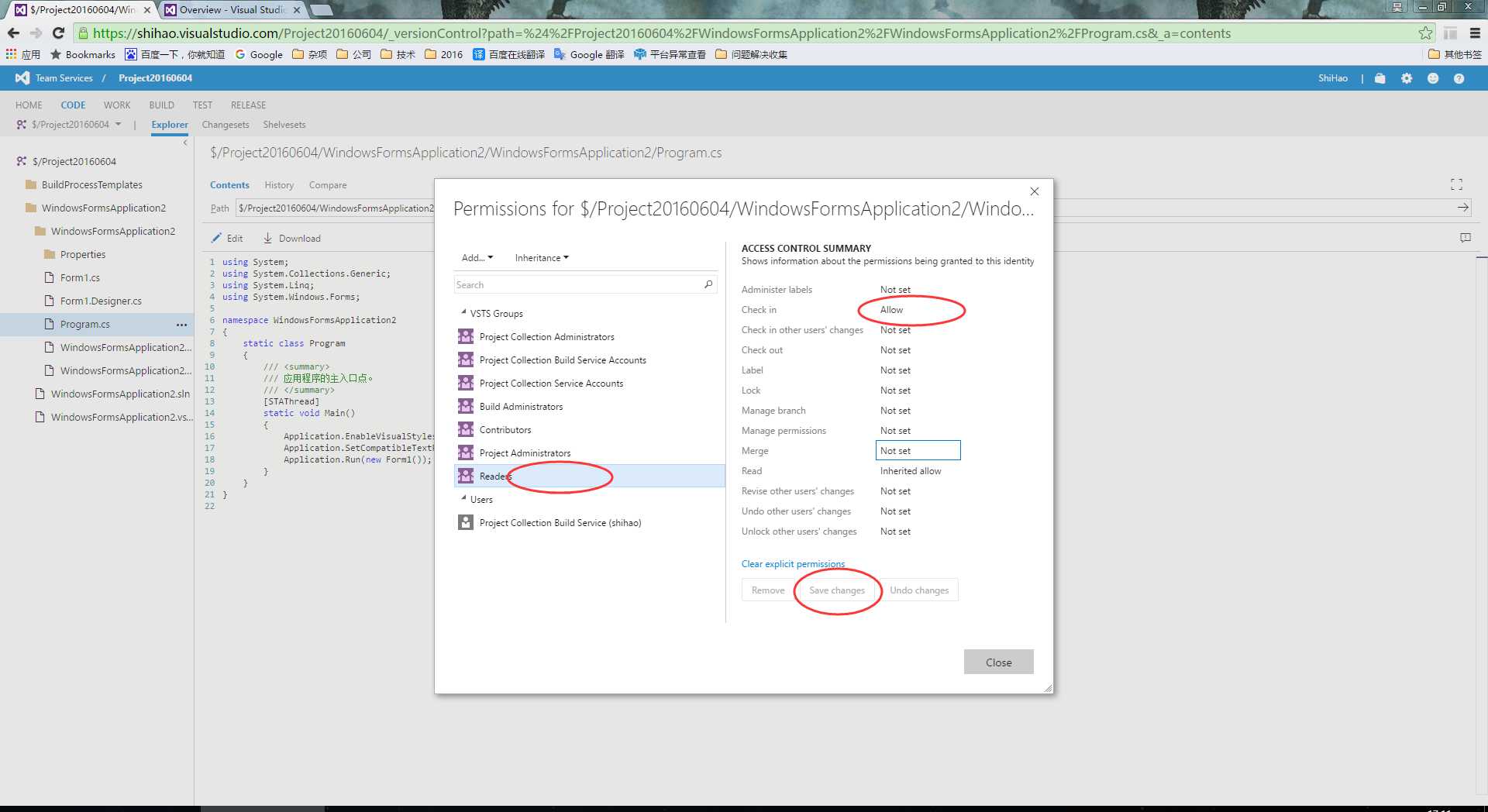Bookmark page with star icon

click(1425, 33)
